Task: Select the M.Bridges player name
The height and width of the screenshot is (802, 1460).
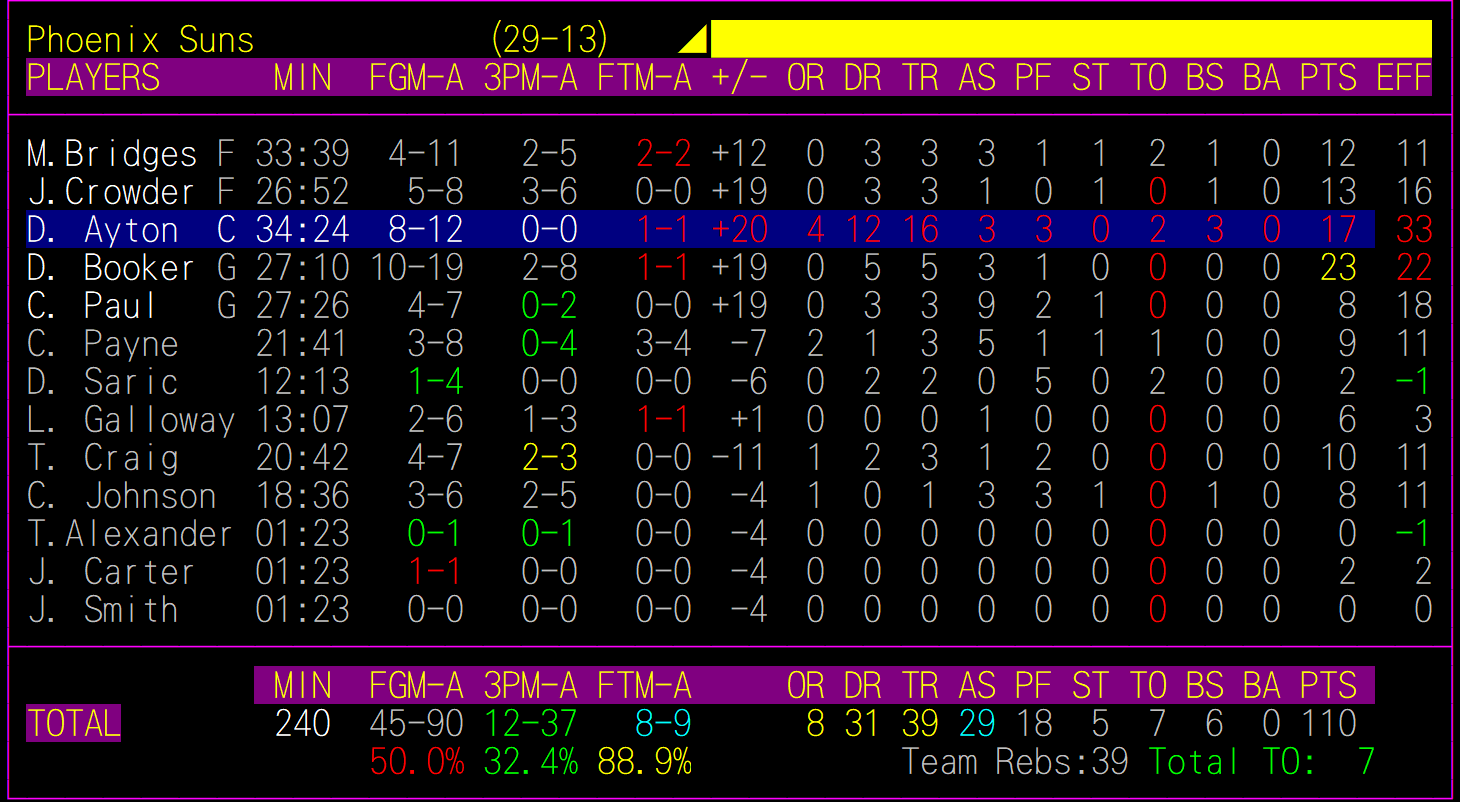Action: point(112,154)
